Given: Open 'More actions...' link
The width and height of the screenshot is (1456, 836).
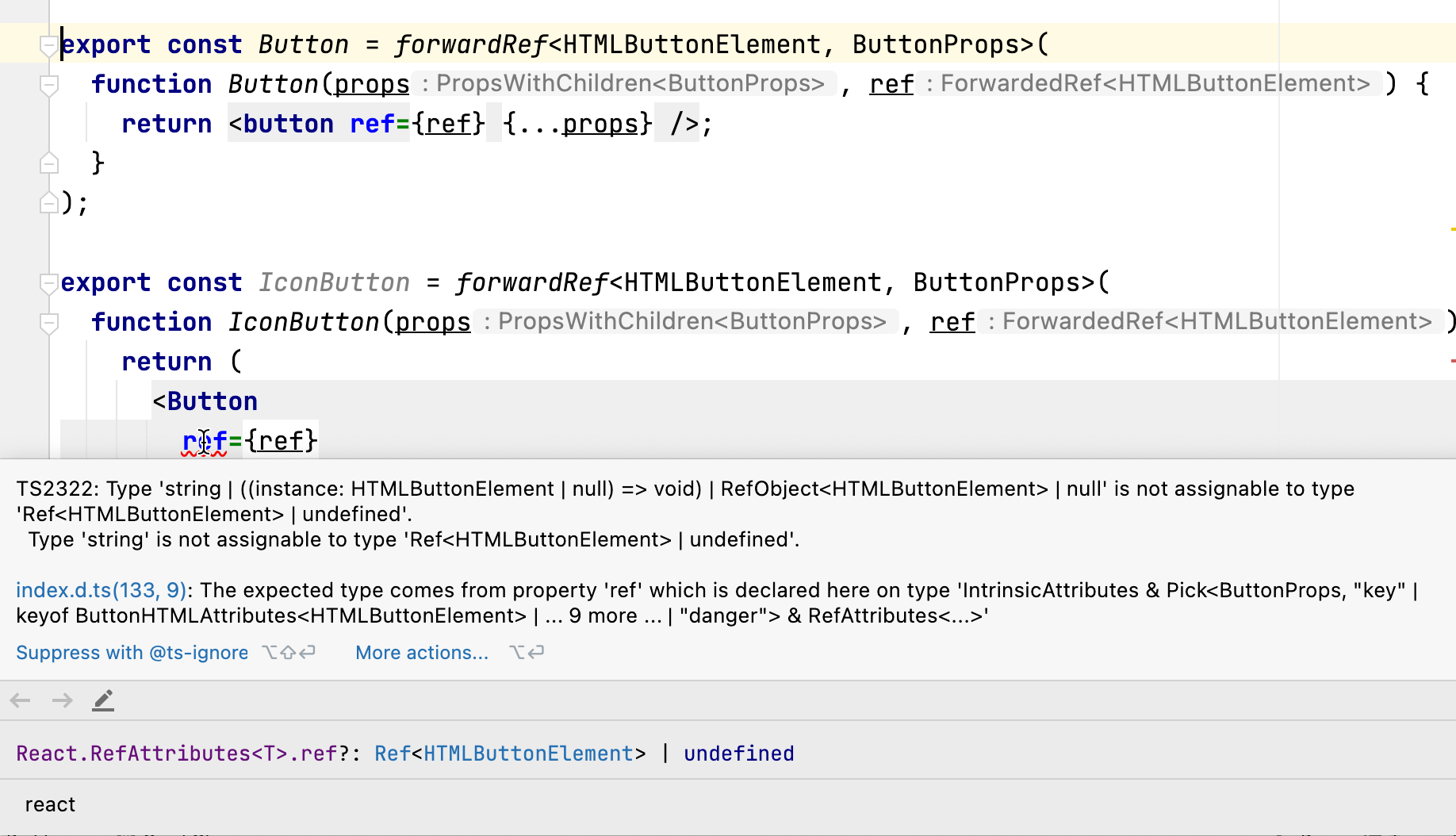Looking at the screenshot, I should [x=421, y=653].
